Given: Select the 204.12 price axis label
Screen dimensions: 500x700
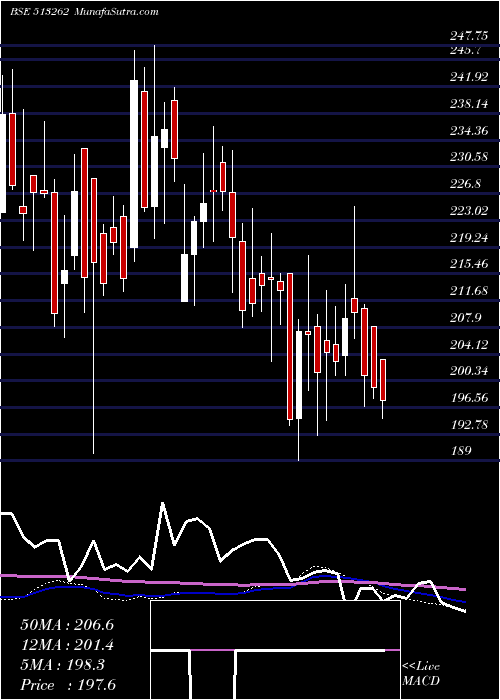Looking at the screenshot, I should click(x=469, y=344).
